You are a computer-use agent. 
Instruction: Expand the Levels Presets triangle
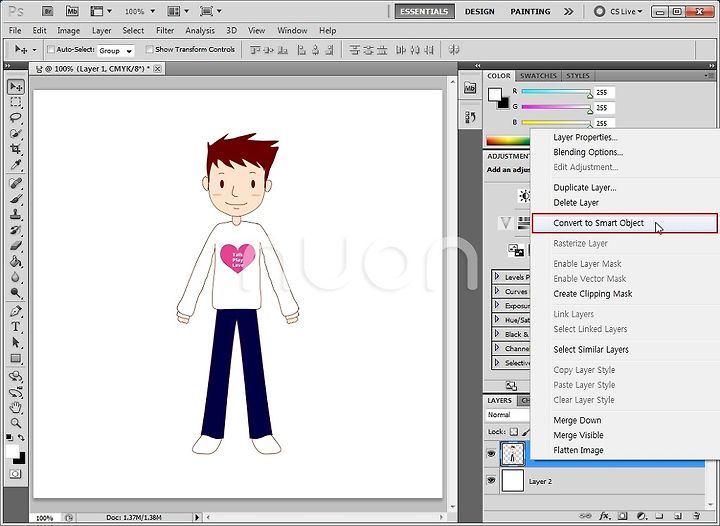(x=497, y=277)
